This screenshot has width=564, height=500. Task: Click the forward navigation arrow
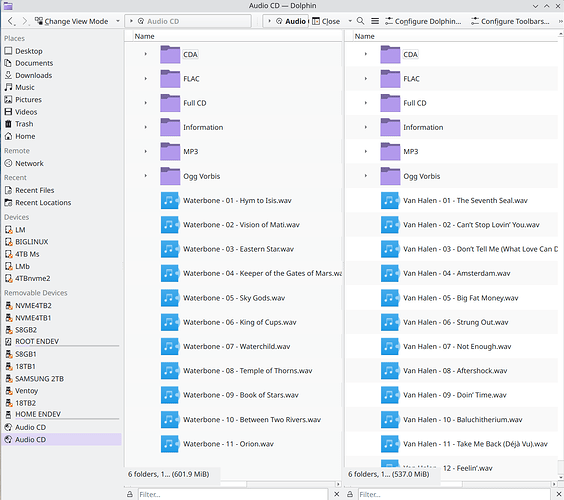click(x=24, y=21)
